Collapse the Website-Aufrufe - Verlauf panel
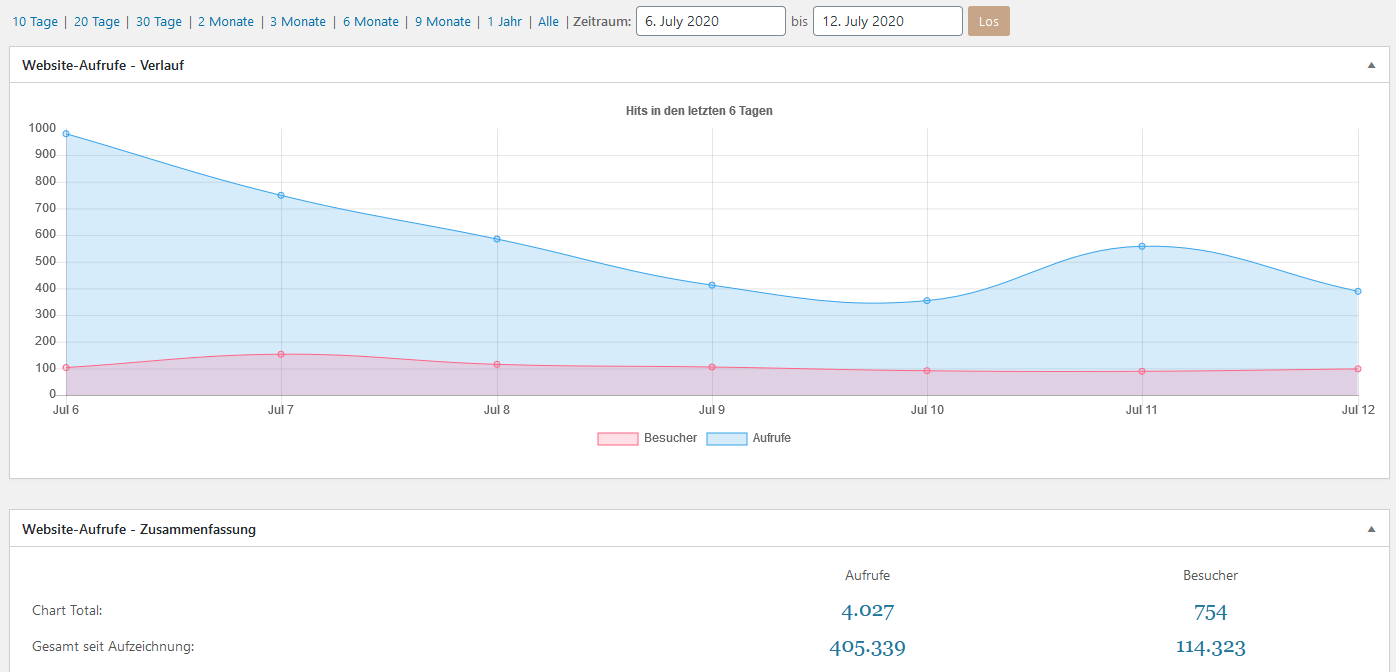 point(1372,65)
